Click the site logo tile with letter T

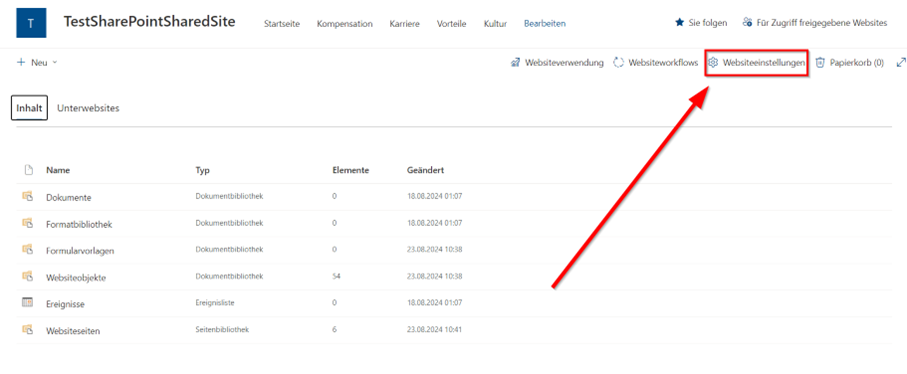pos(31,23)
